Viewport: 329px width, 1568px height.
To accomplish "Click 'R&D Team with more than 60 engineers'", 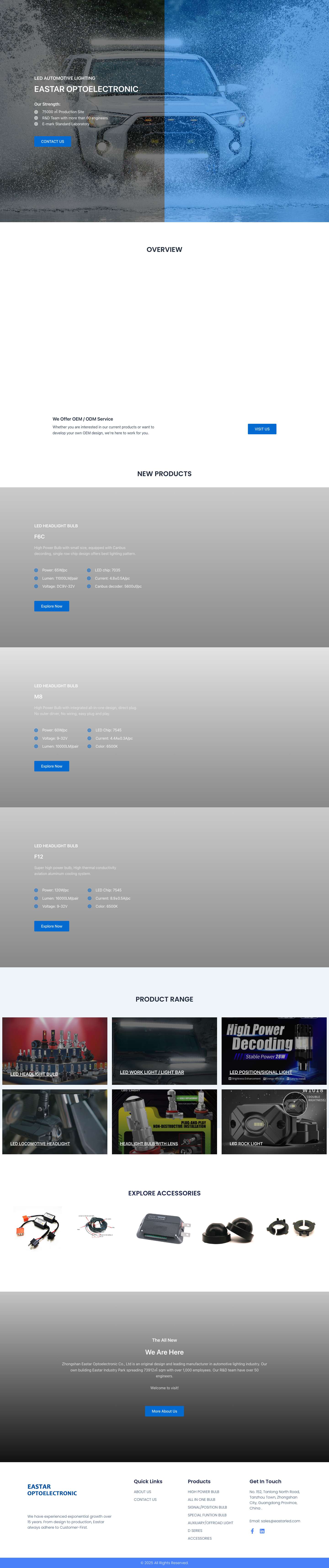I will tap(75, 118).
